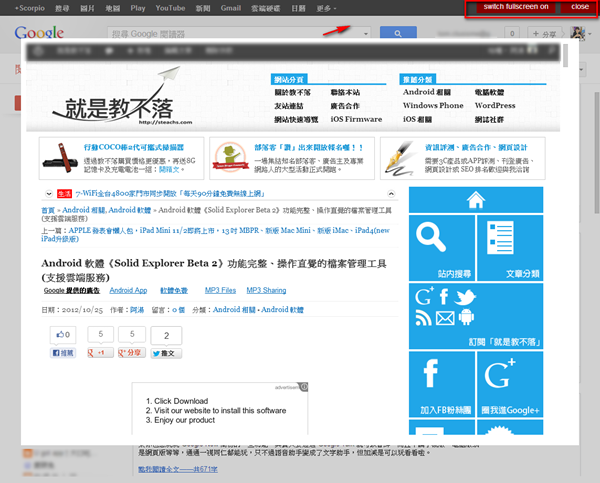600x483 pixels.
Task: Click the Google +1 button
Action: click(98, 353)
